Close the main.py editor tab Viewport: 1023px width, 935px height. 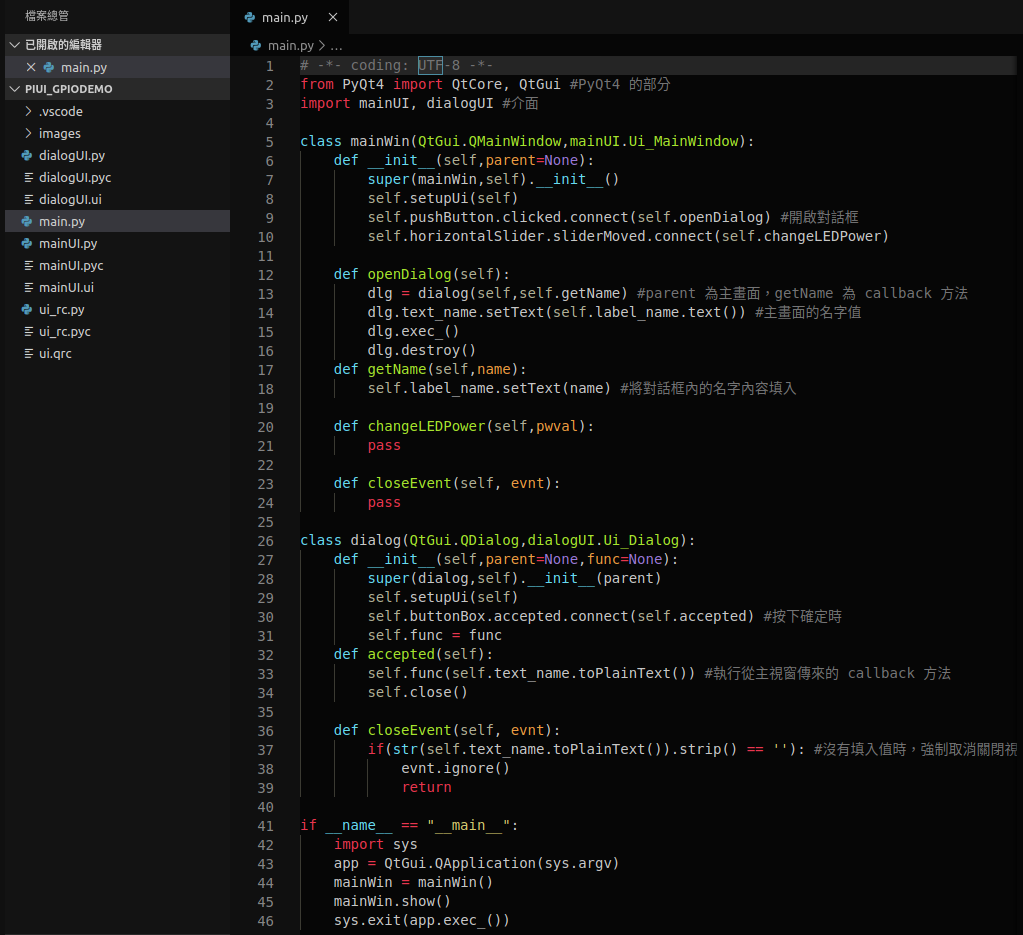333,17
